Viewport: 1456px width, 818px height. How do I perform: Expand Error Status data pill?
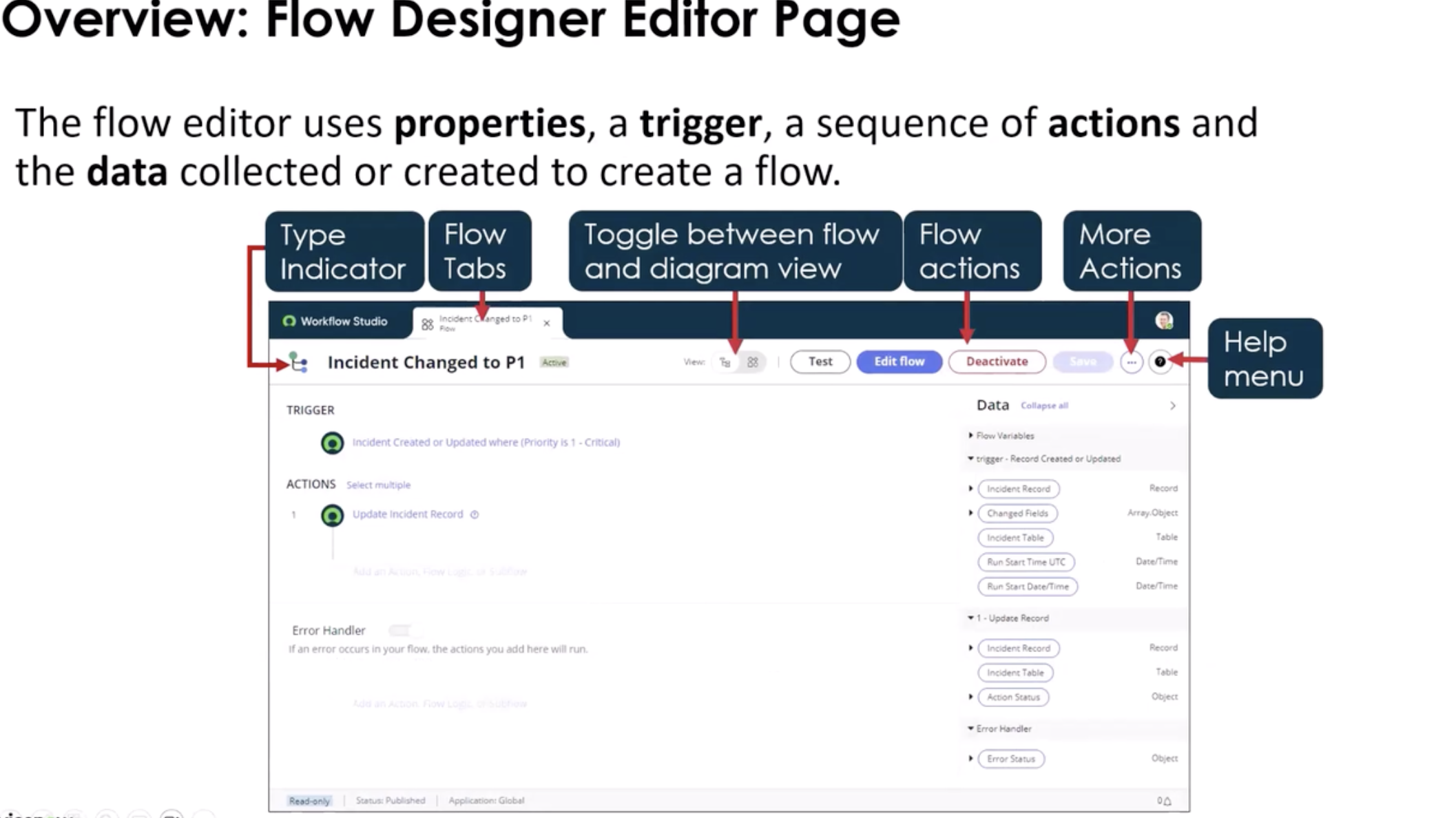coord(970,759)
